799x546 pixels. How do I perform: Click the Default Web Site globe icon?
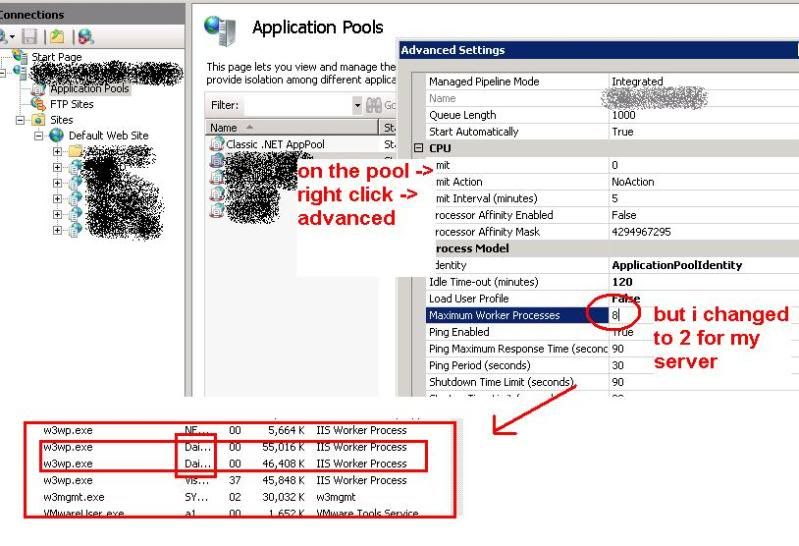57,135
